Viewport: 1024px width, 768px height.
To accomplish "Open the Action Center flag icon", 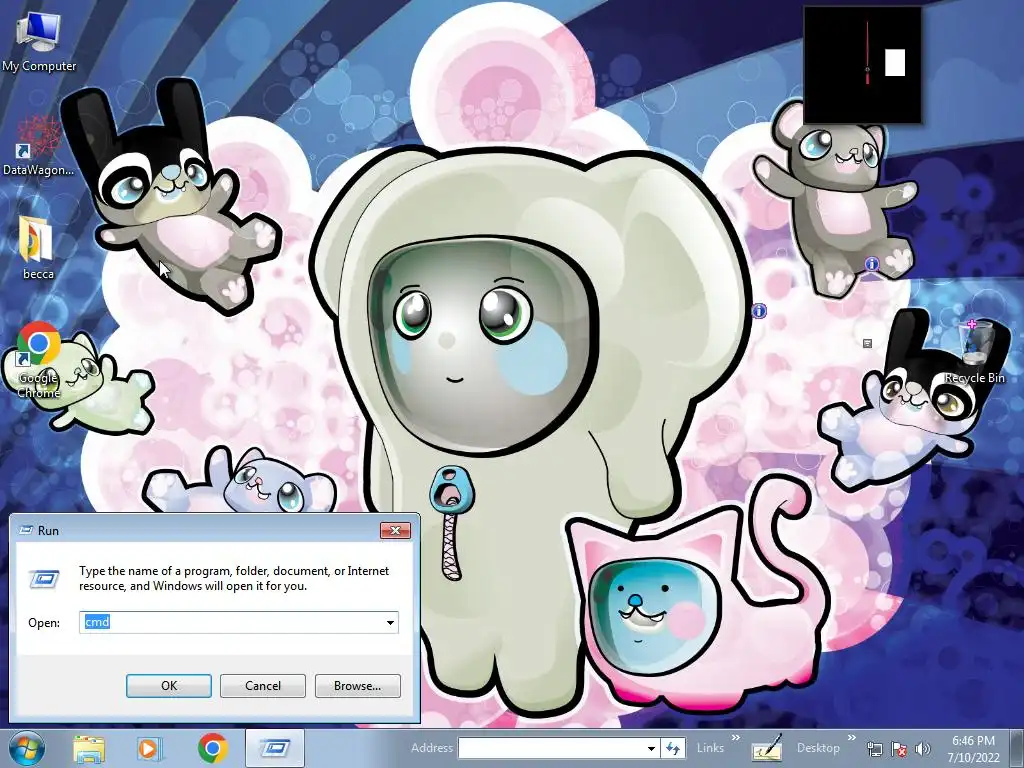I will click(899, 749).
